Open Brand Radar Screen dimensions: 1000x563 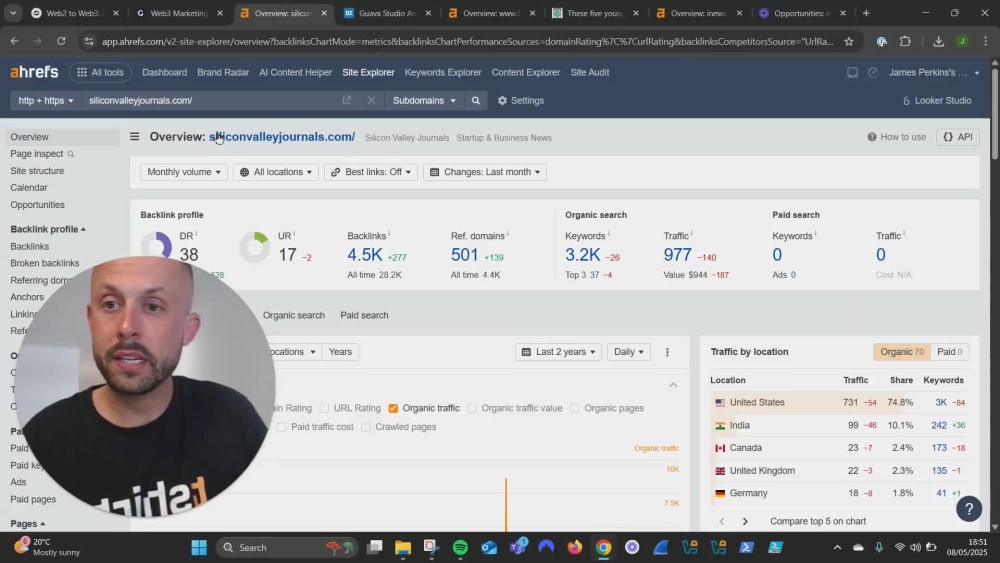coord(223,72)
